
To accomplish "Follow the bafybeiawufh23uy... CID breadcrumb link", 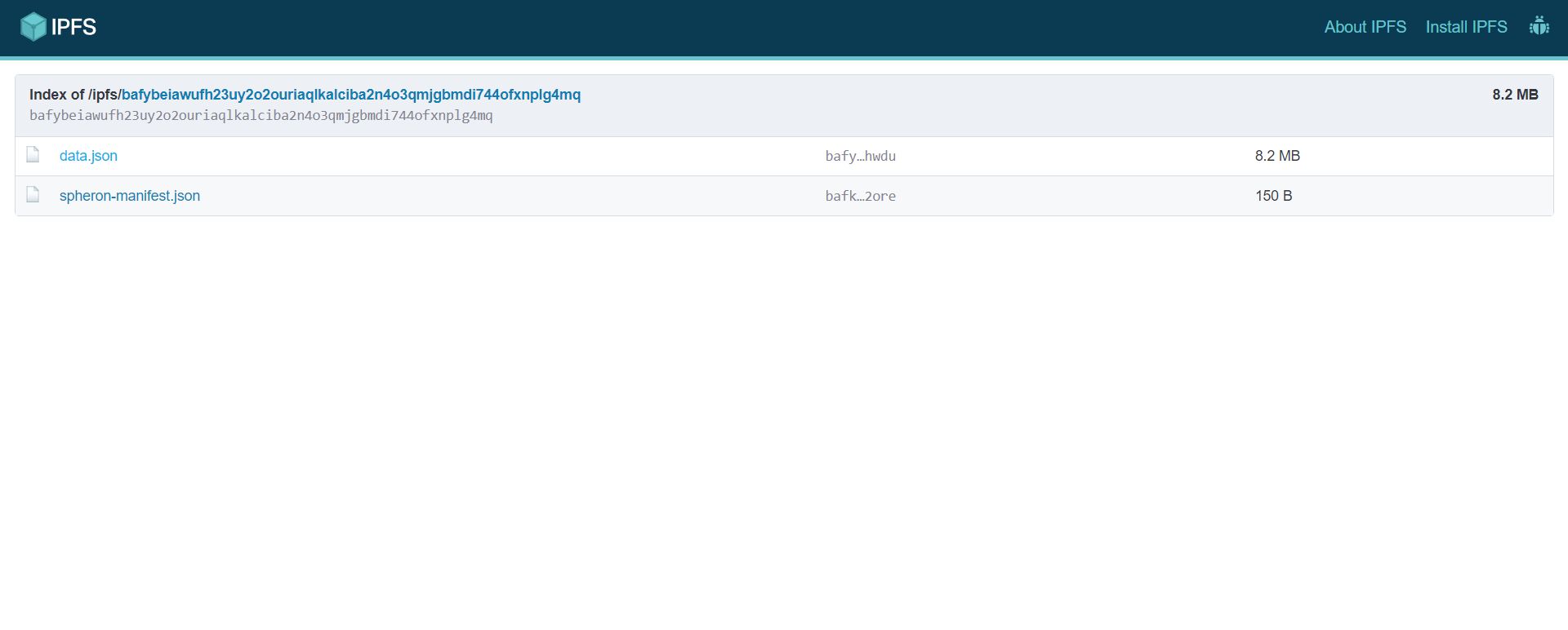I will [351, 95].
